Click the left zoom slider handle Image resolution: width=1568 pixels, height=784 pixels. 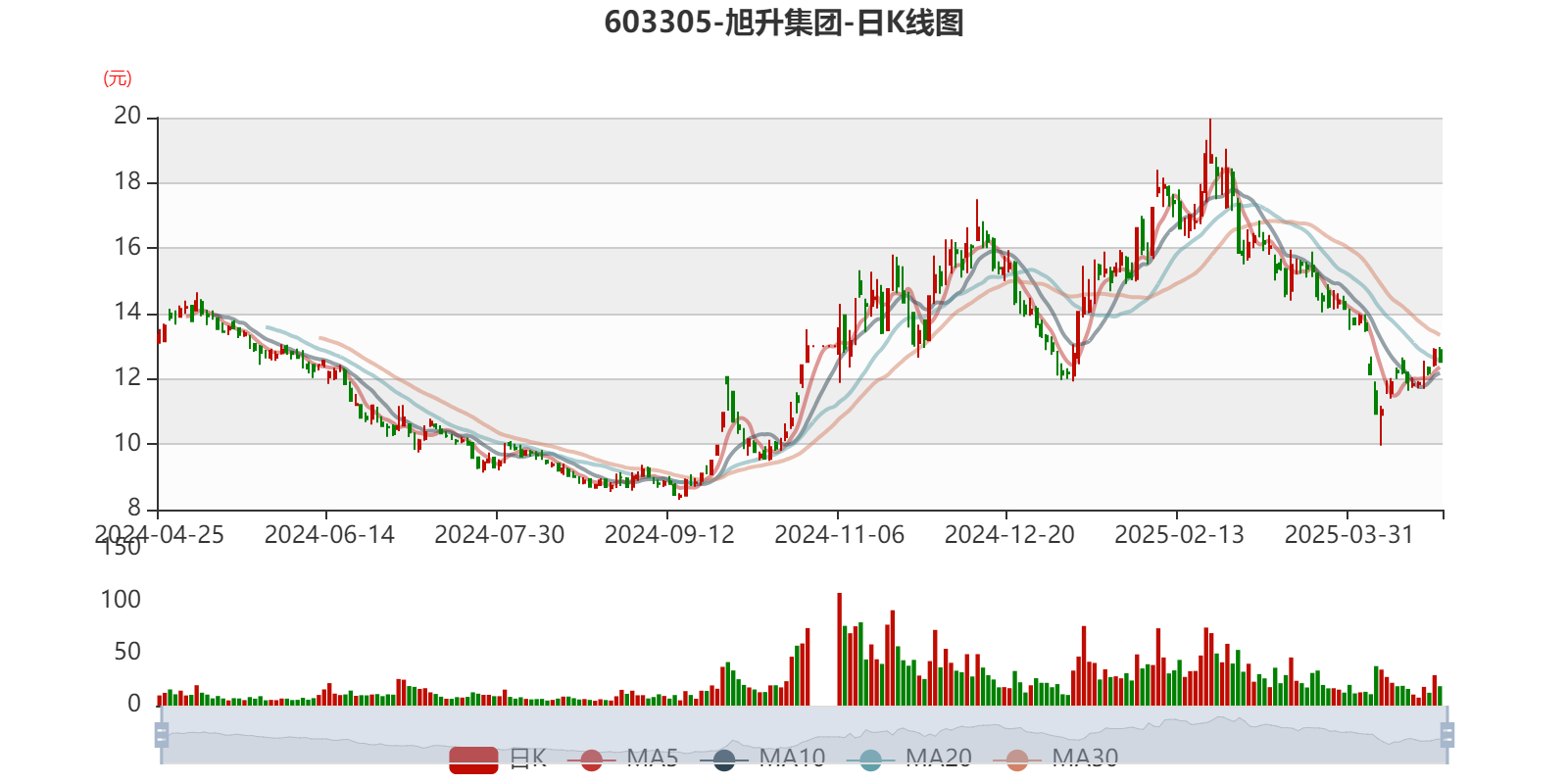(x=160, y=734)
